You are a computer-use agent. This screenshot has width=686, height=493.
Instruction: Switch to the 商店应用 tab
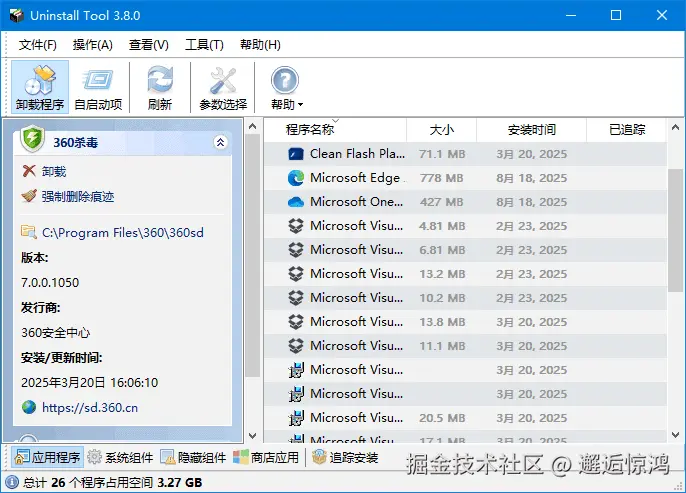[x=266, y=458]
